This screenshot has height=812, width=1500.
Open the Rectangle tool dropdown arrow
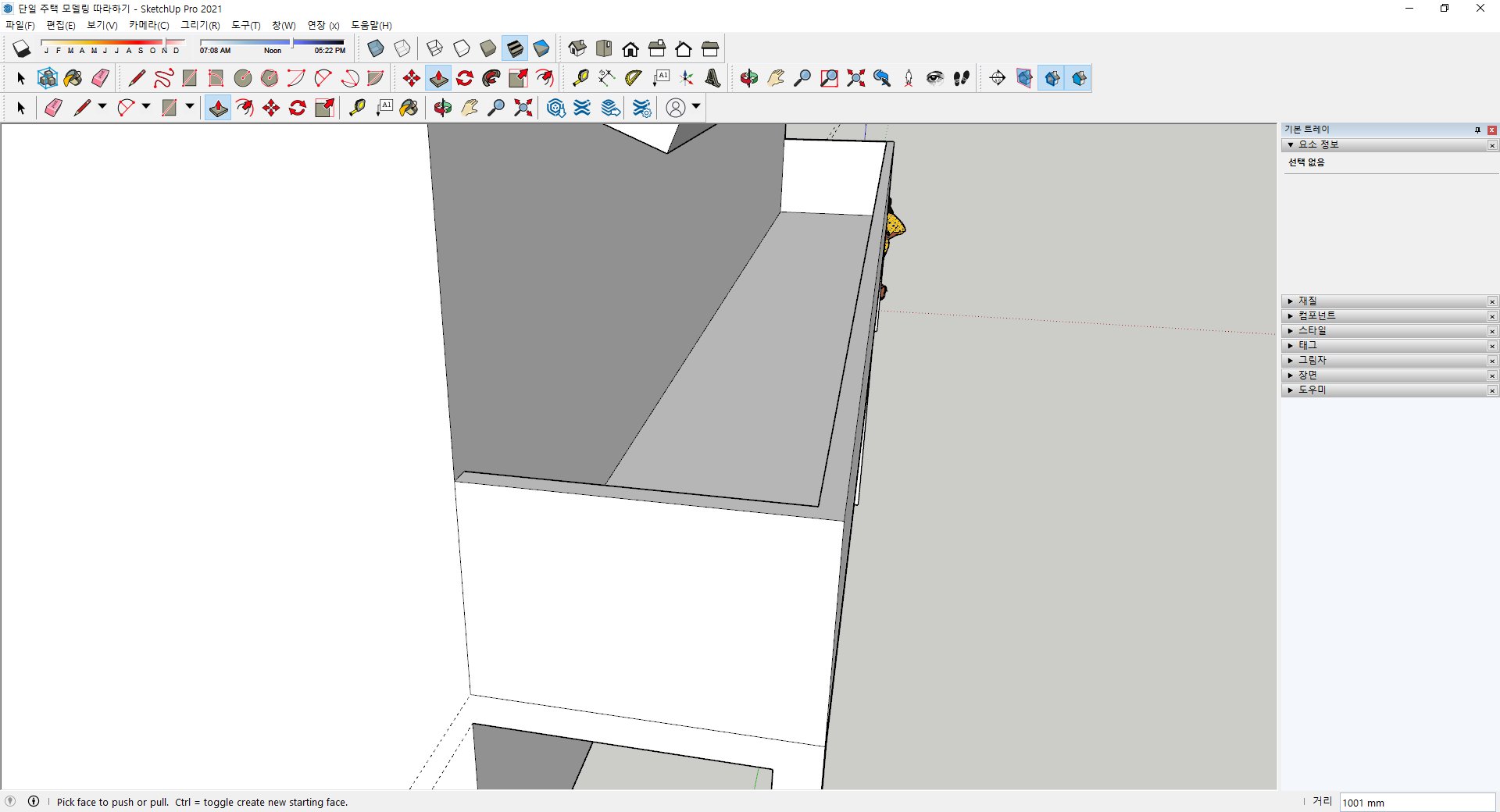coord(190,107)
